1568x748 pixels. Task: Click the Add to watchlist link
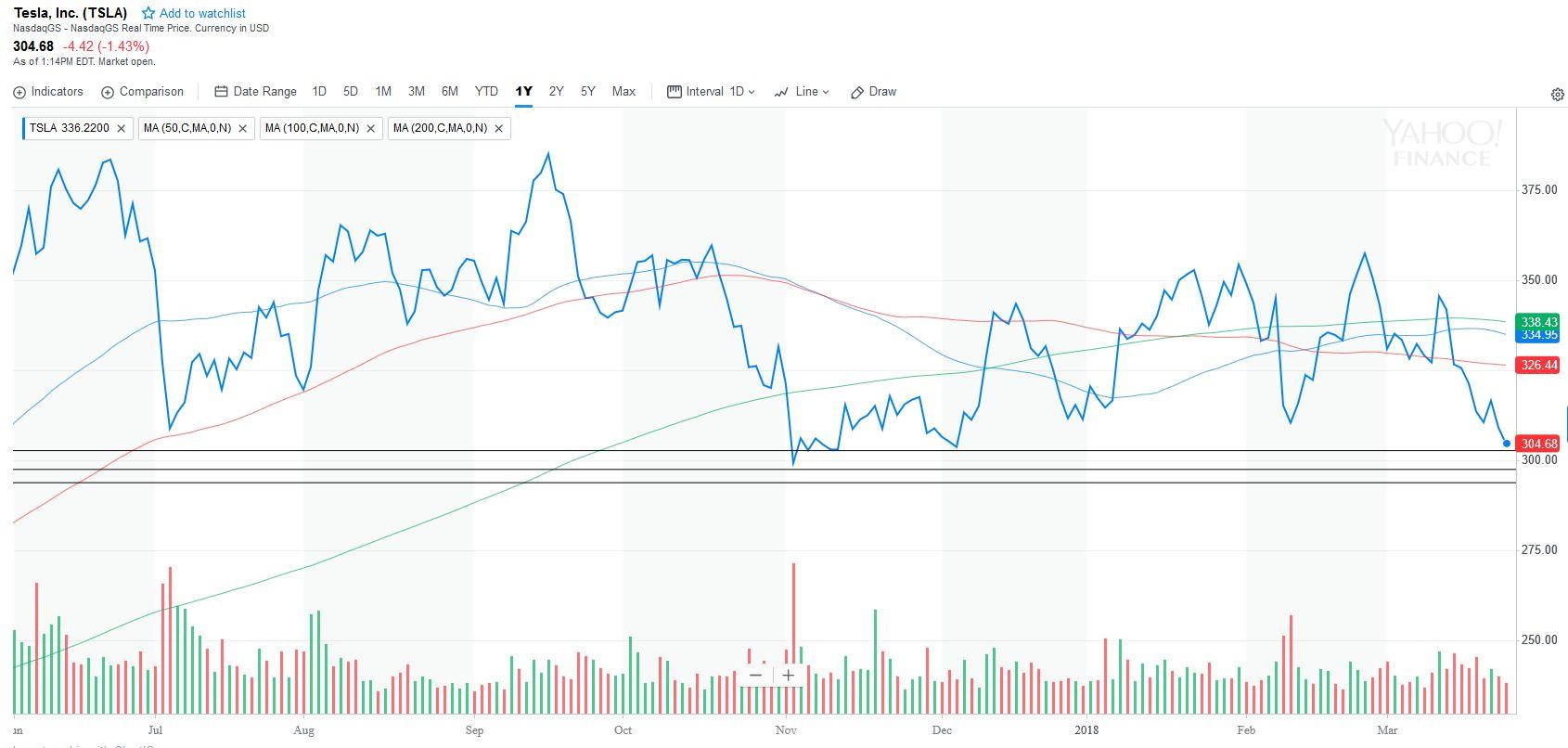pos(202,13)
